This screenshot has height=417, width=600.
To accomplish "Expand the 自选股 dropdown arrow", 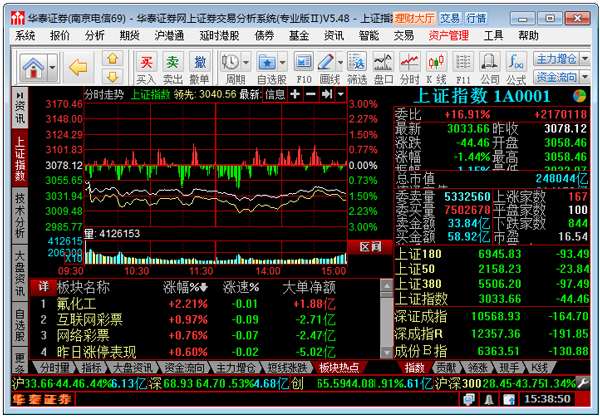I will click(282, 62).
